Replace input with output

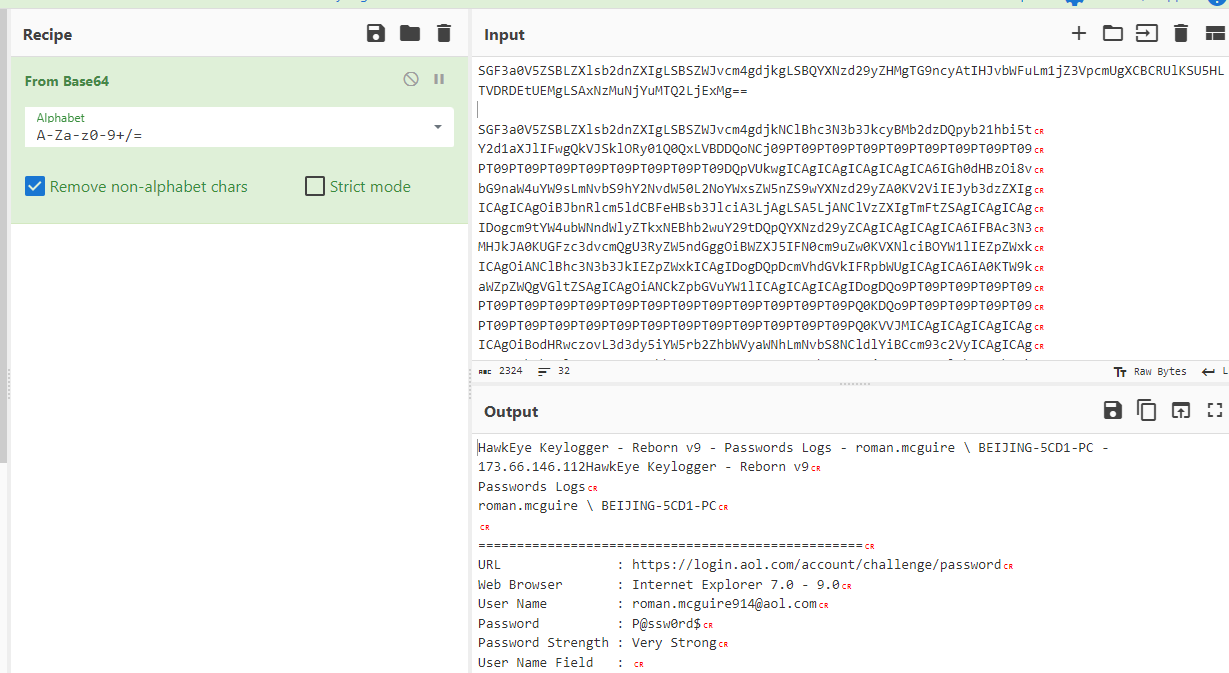1181,410
